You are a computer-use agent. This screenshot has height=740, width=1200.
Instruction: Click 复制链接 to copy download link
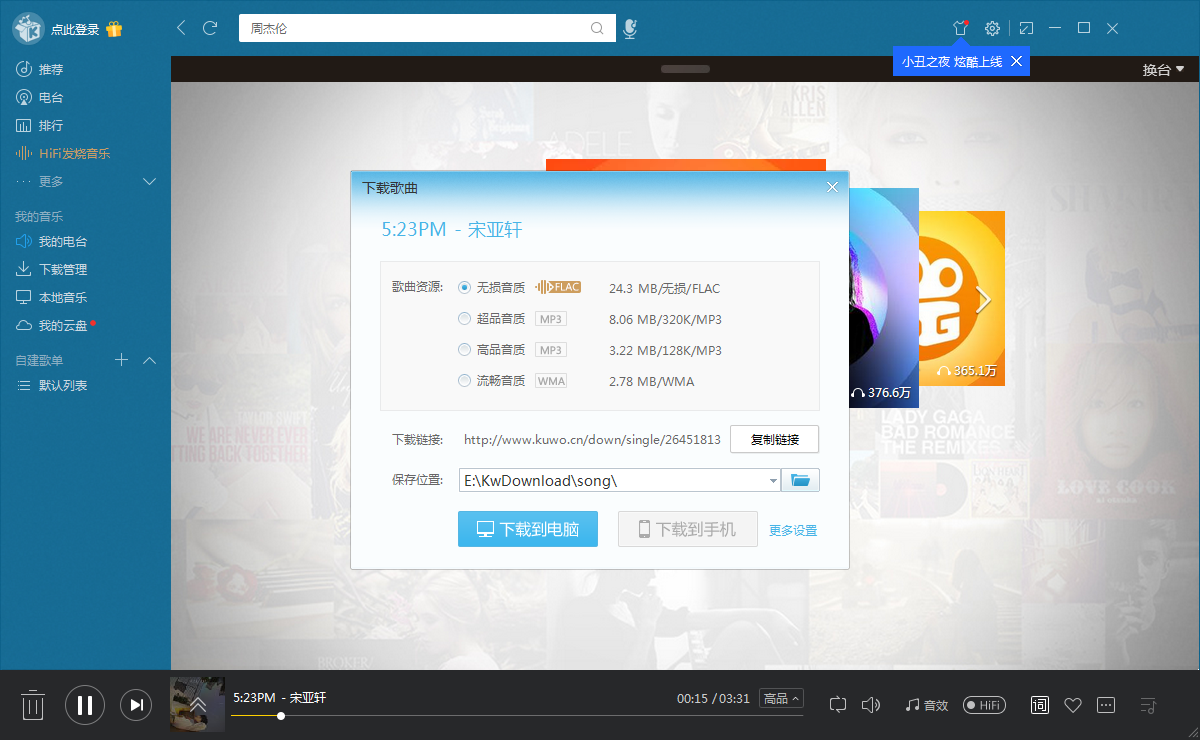(774, 439)
